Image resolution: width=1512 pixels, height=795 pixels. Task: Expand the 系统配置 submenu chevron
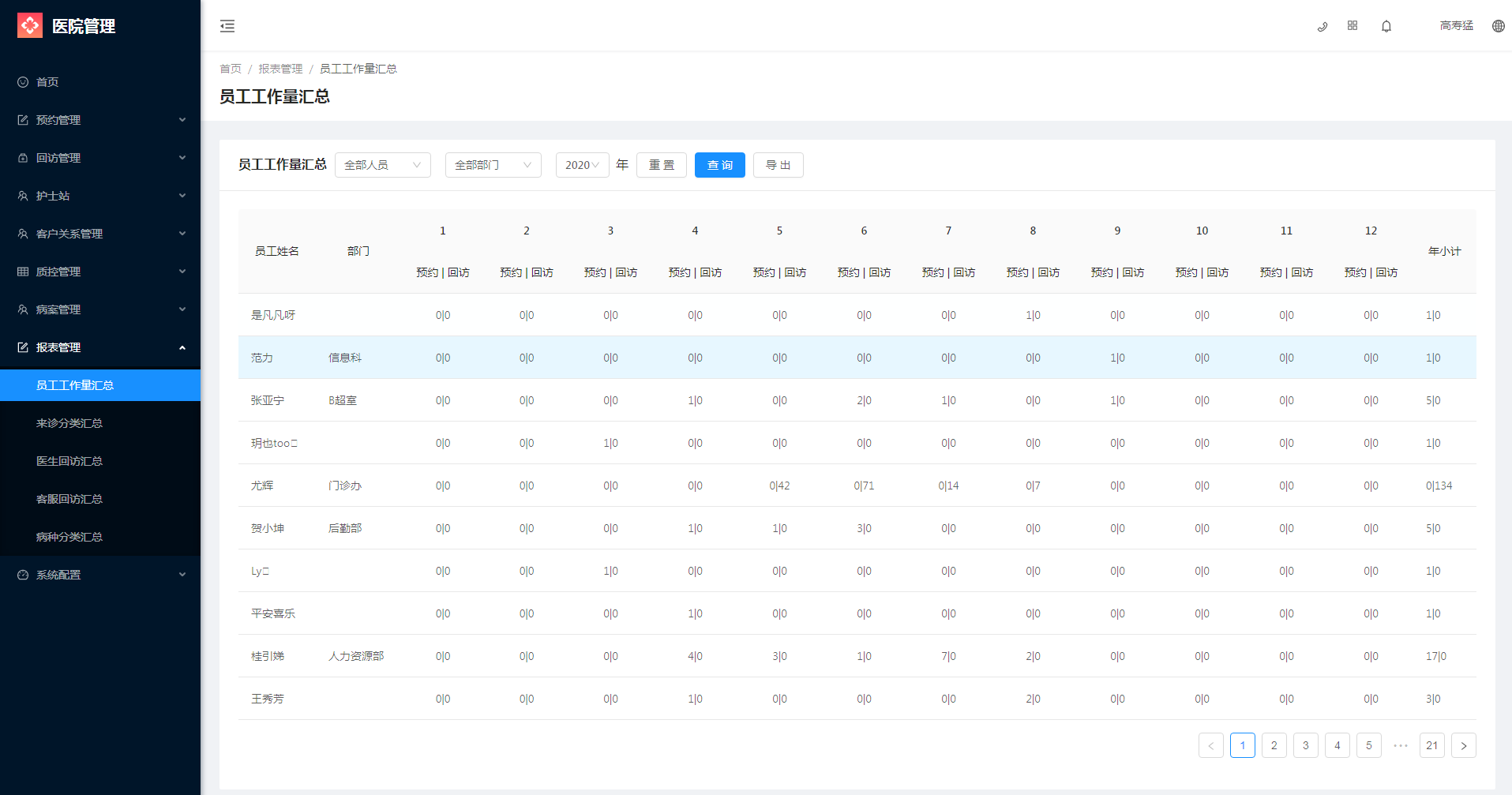point(182,575)
